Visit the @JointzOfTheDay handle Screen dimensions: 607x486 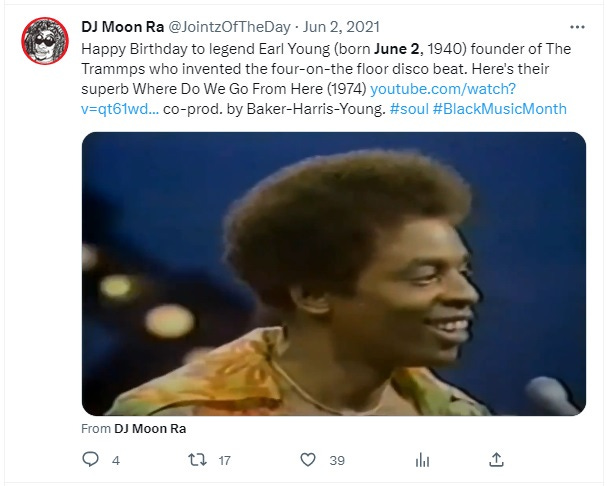coord(230,27)
